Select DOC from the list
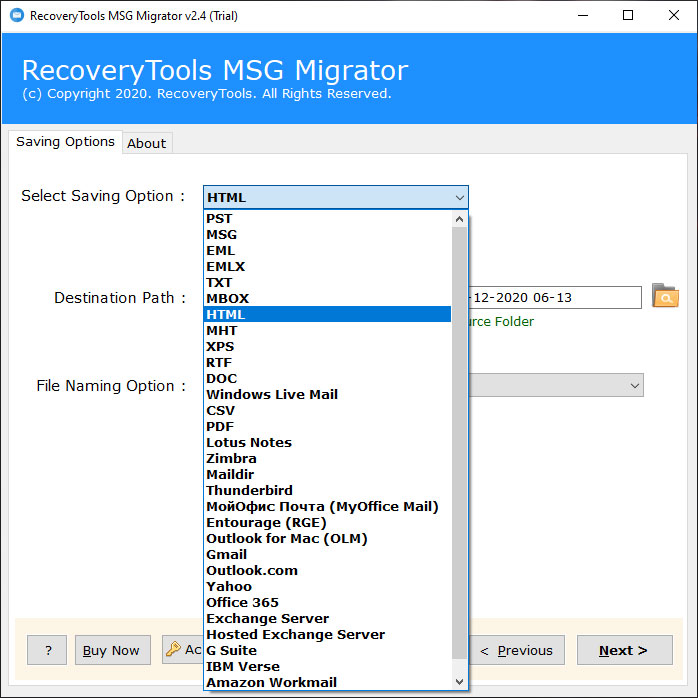 click(x=327, y=379)
